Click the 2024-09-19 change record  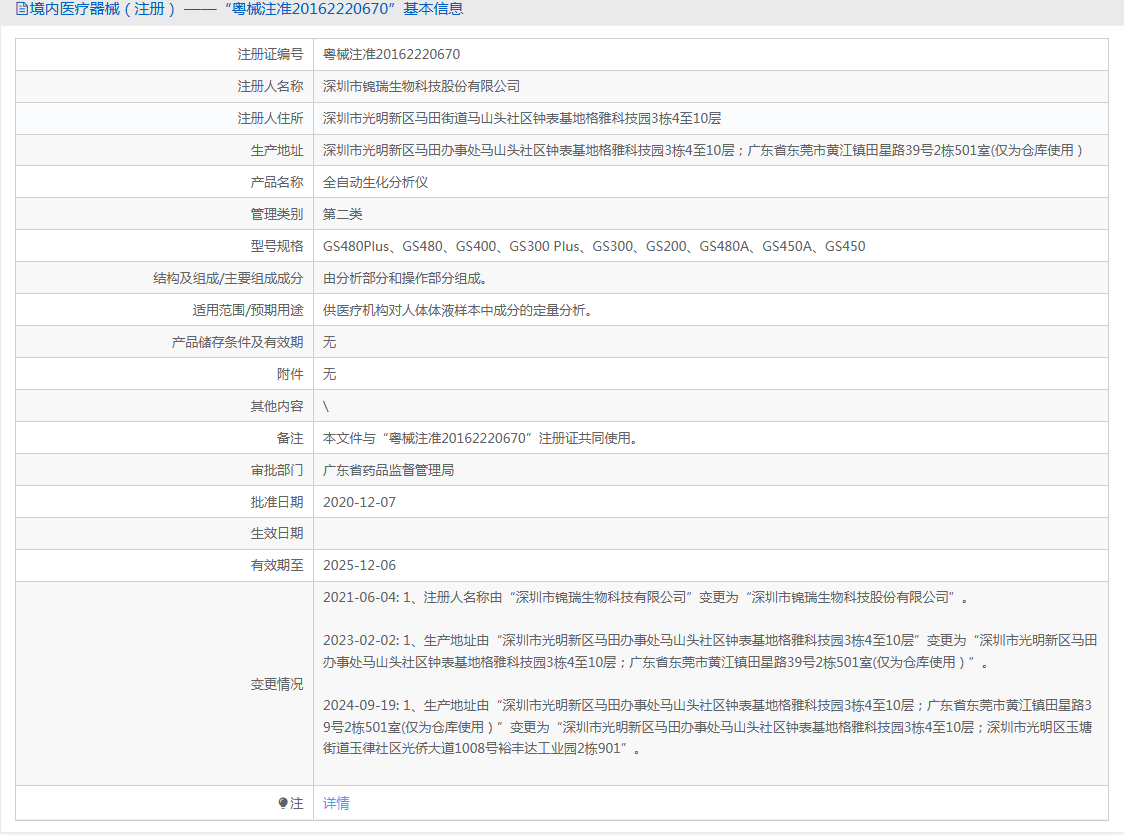[708, 727]
